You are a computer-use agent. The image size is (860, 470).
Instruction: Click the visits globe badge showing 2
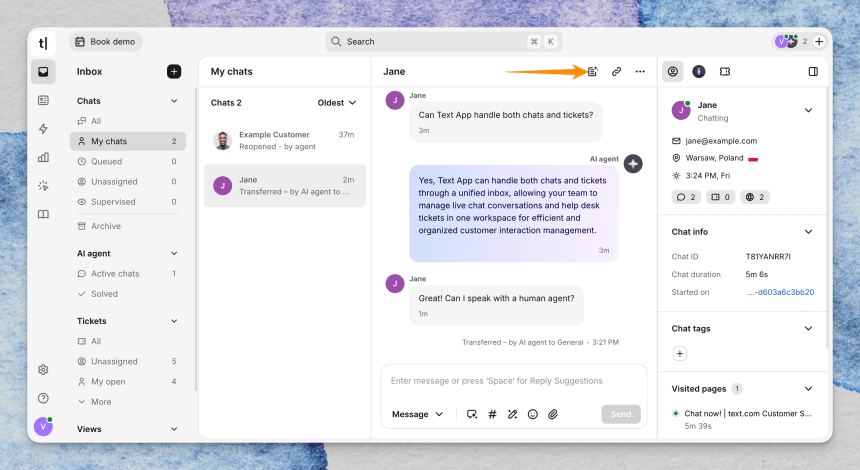(755, 197)
